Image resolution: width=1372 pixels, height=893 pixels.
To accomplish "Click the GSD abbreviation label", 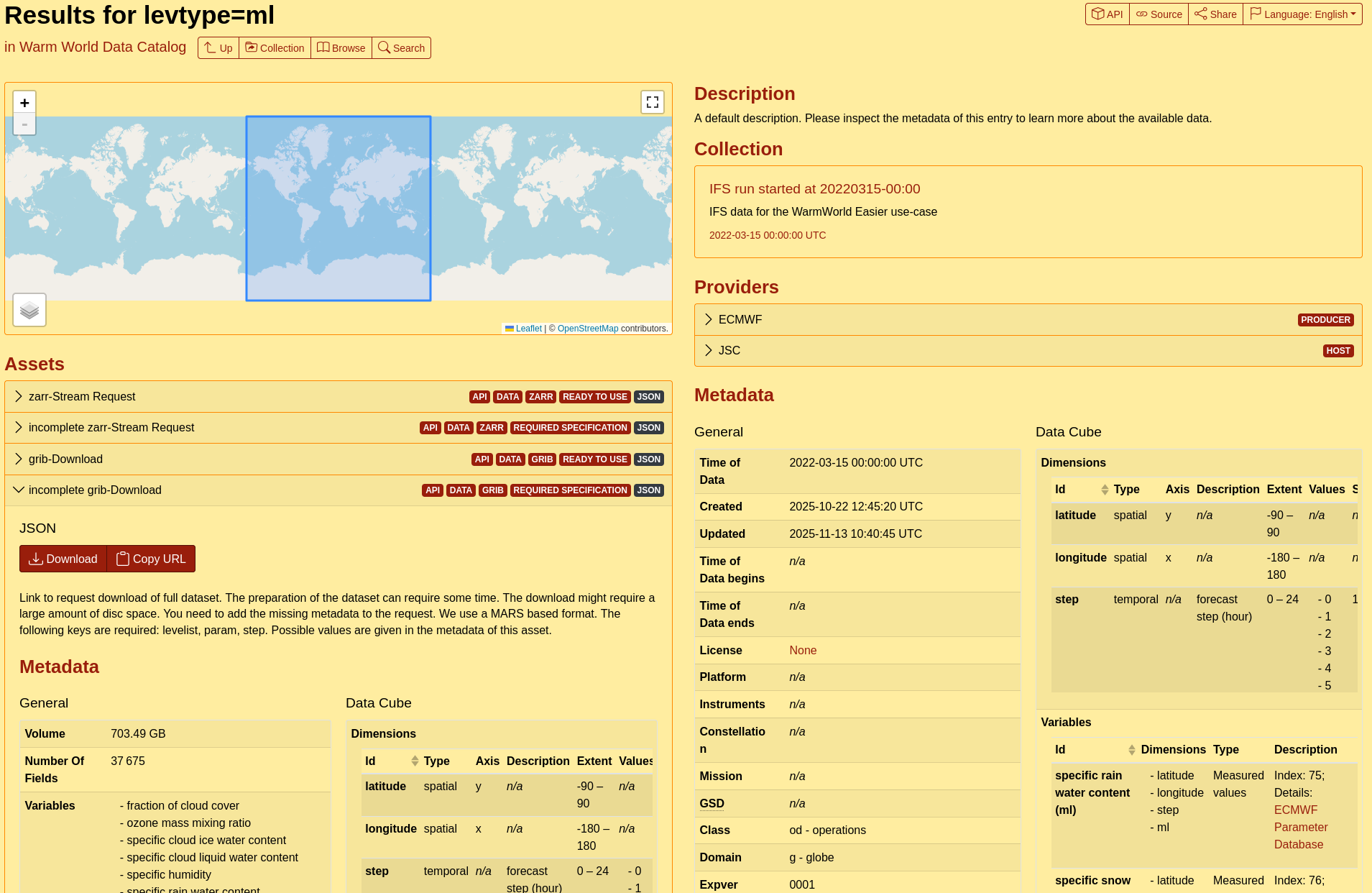I will [x=712, y=804].
